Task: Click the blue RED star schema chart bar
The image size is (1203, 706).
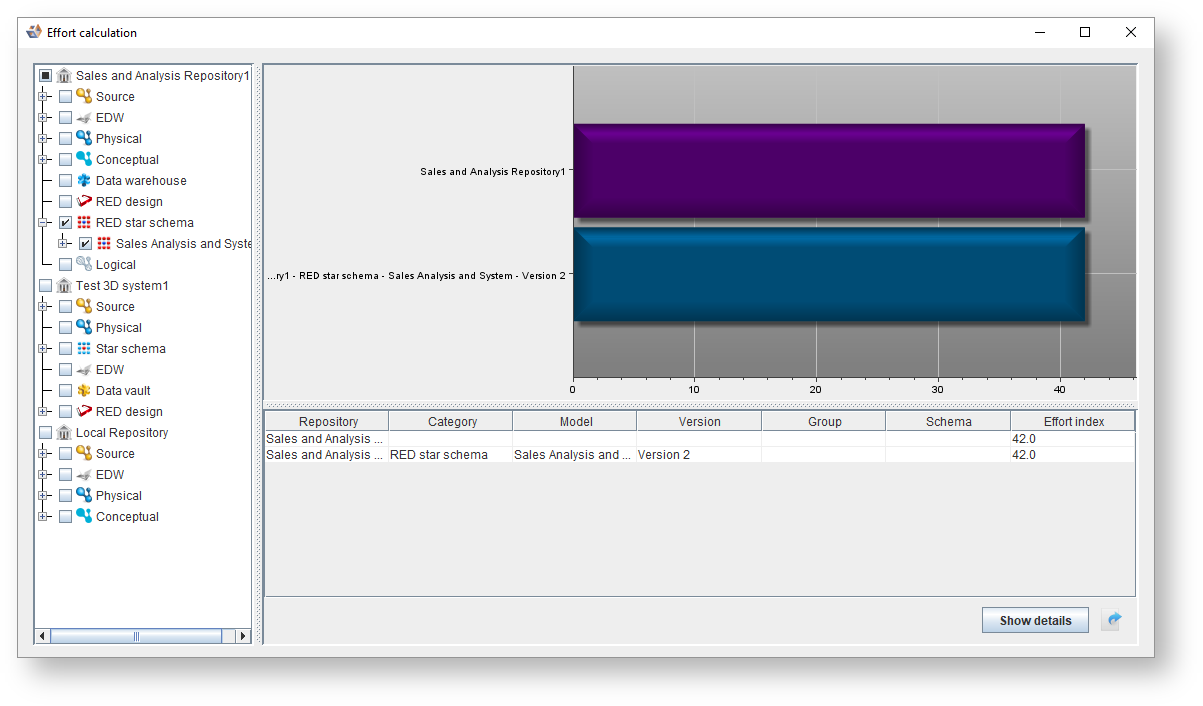Action: click(x=829, y=275)
